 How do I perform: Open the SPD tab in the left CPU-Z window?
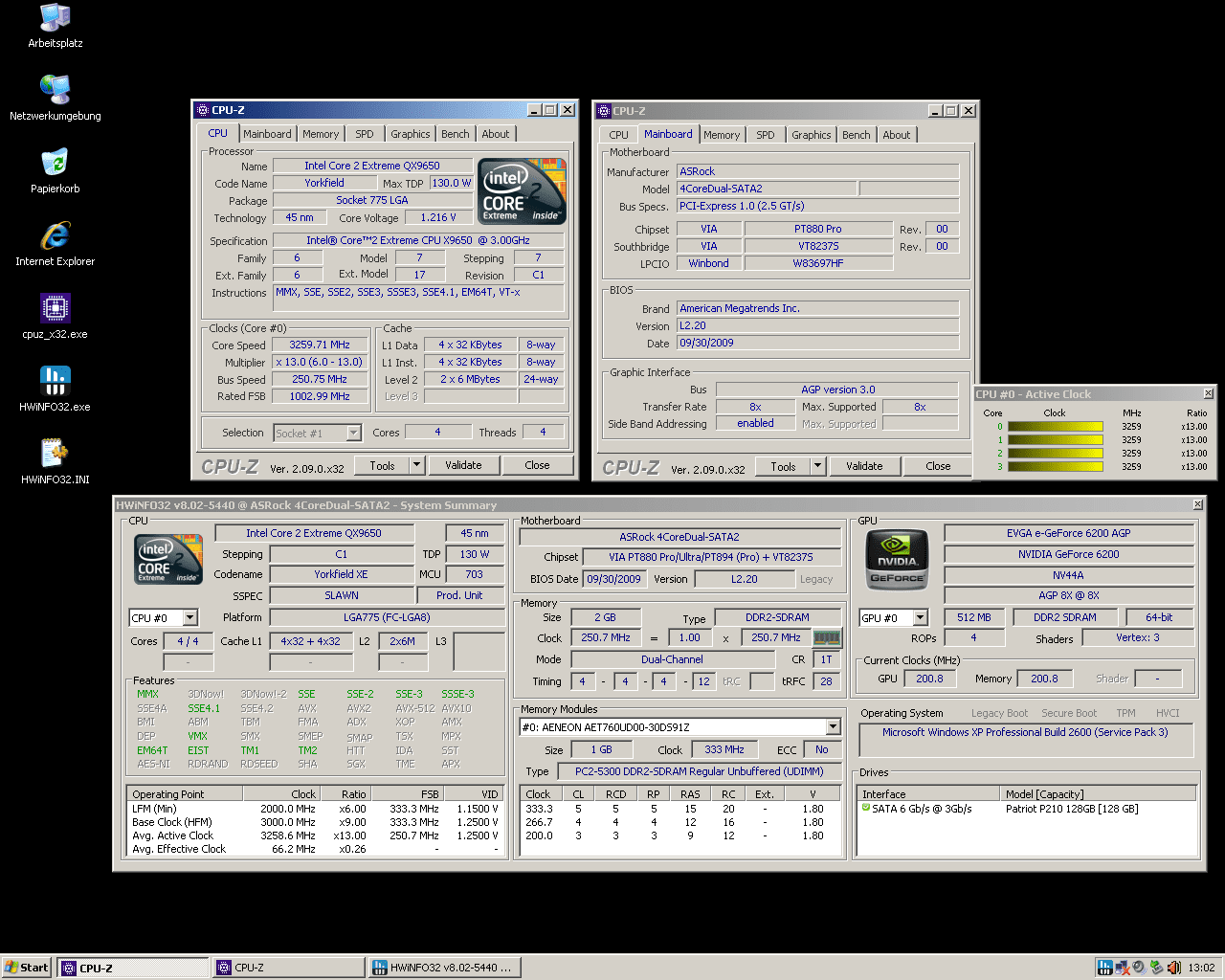coord(365,134)
